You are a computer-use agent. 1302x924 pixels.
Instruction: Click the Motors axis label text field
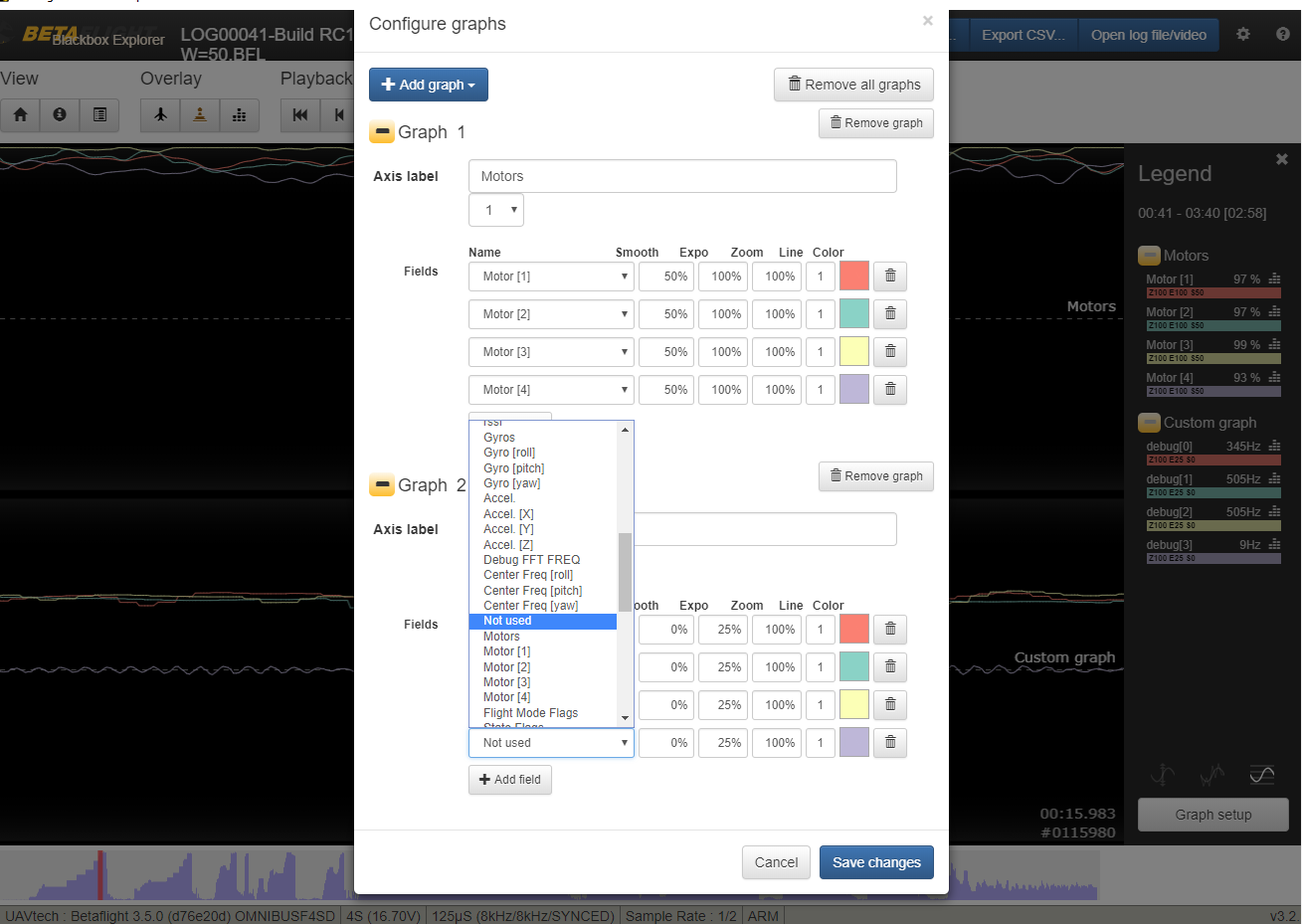682,176
